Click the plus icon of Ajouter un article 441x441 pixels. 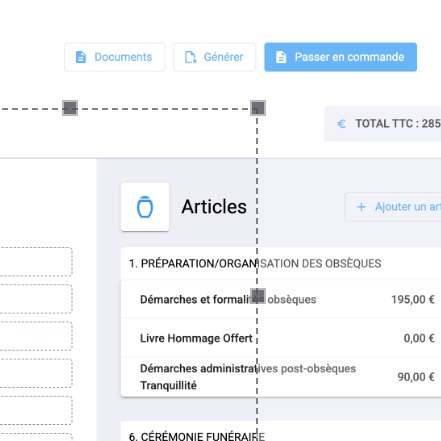[x=361, y=207]
